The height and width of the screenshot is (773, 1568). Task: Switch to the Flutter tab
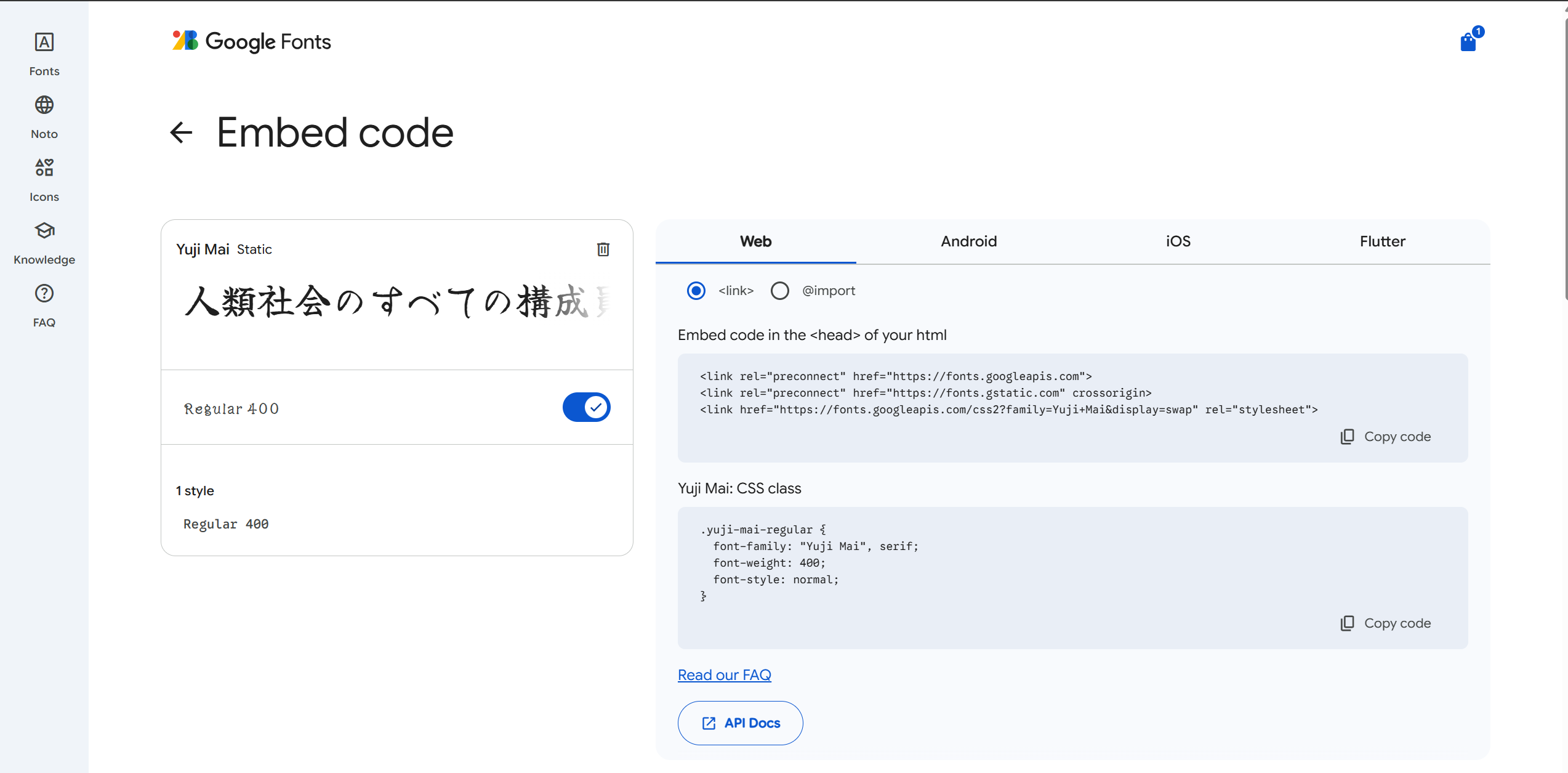tap(1383, 241)
